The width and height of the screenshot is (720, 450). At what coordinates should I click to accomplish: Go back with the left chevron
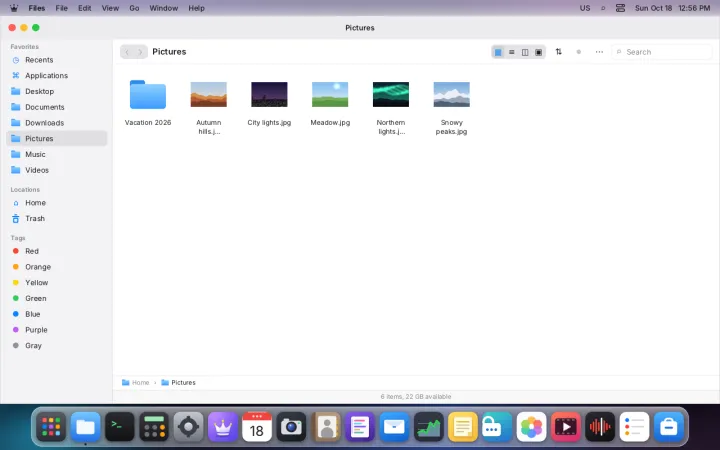coord(127,52)
